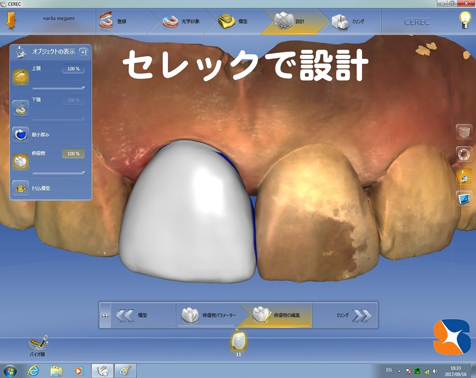The width and height of the screenshot is (476, 378).
Task: Click the EN language indicator
Action: click(389, 370)
